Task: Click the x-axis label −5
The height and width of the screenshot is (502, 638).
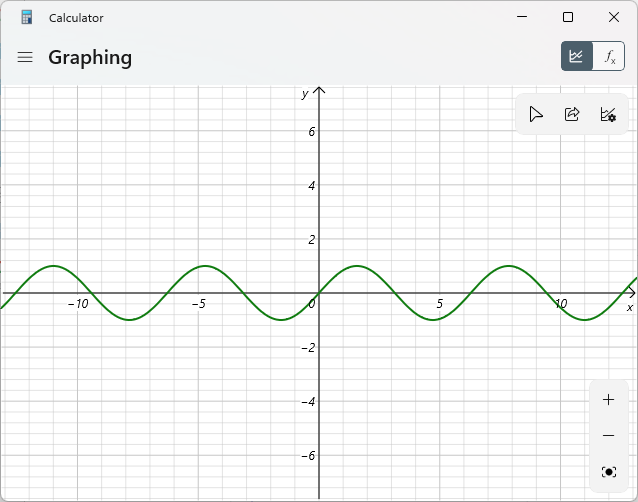Action: 199,304
